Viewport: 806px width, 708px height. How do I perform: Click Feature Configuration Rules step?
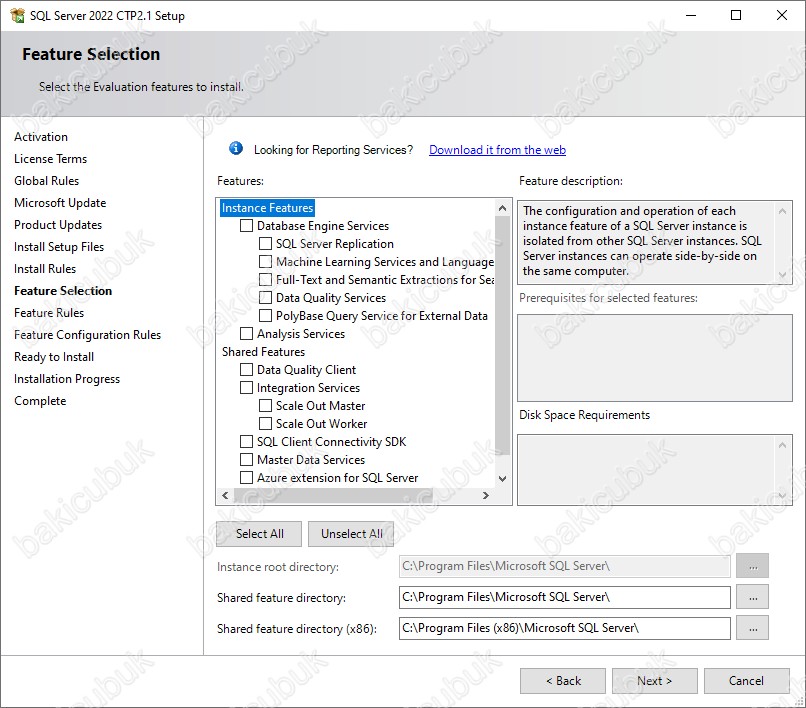pyautogui.click(x=87, y=335)
